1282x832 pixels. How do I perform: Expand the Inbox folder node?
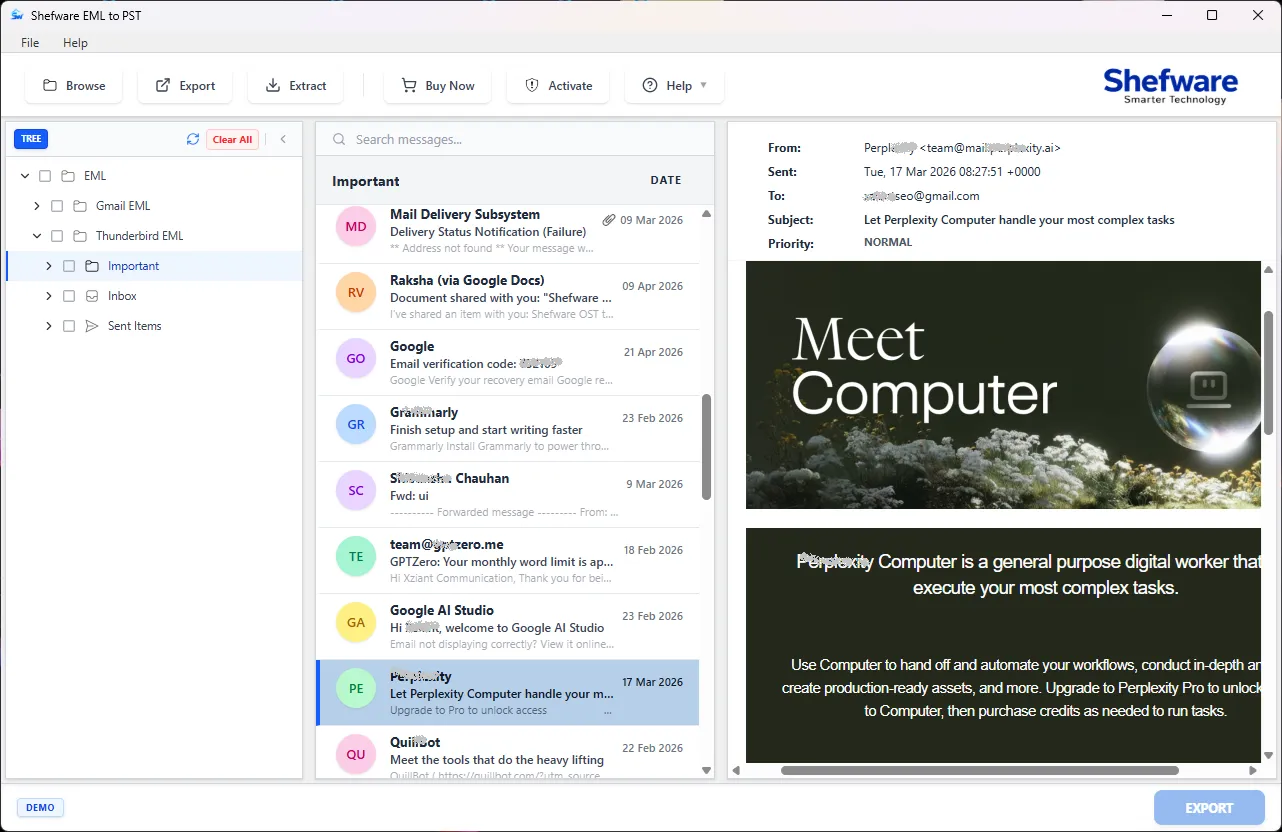pos(49,296)
